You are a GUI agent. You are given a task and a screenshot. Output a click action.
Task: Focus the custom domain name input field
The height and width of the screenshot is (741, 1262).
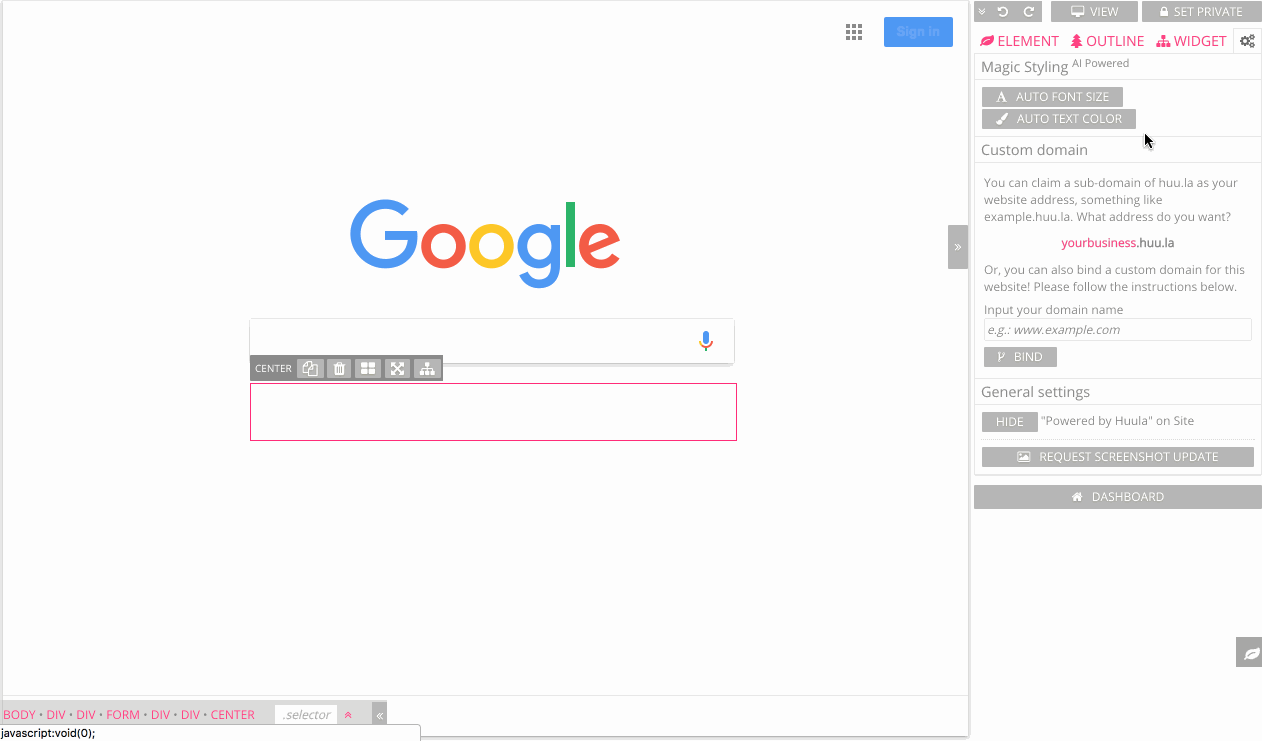tap(1118, 330)
